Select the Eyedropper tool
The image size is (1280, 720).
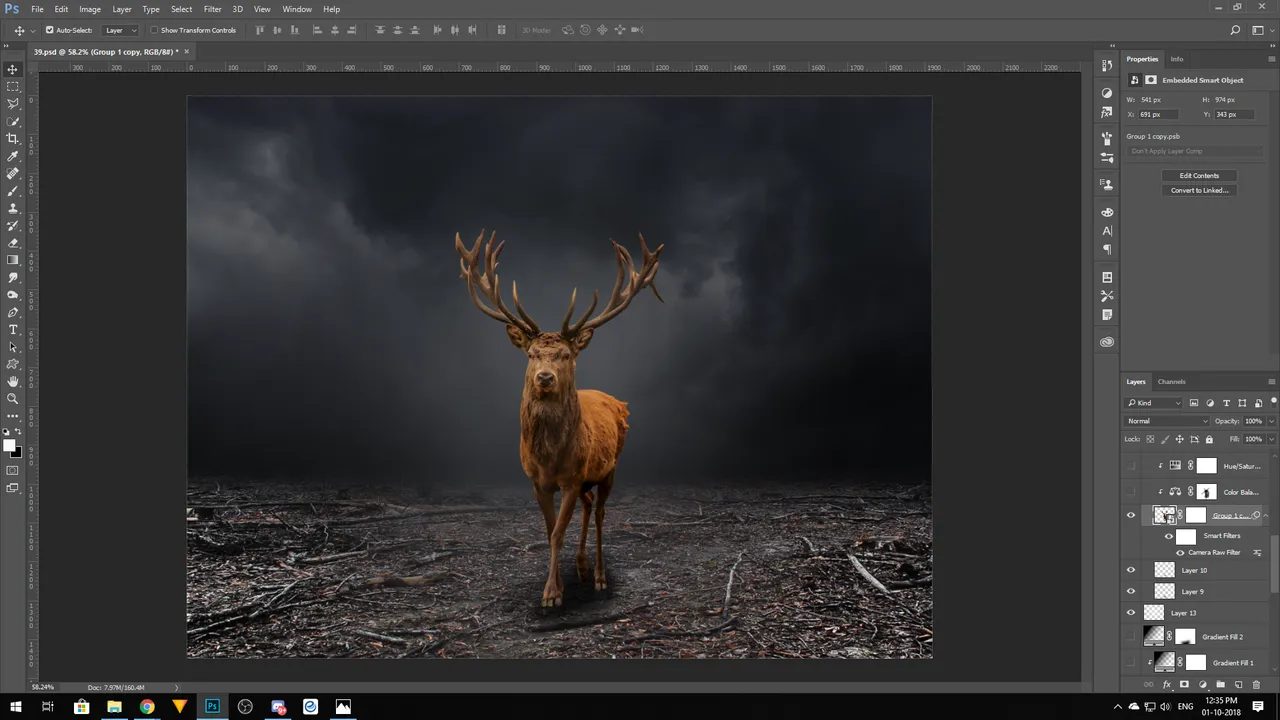point(13,156)
